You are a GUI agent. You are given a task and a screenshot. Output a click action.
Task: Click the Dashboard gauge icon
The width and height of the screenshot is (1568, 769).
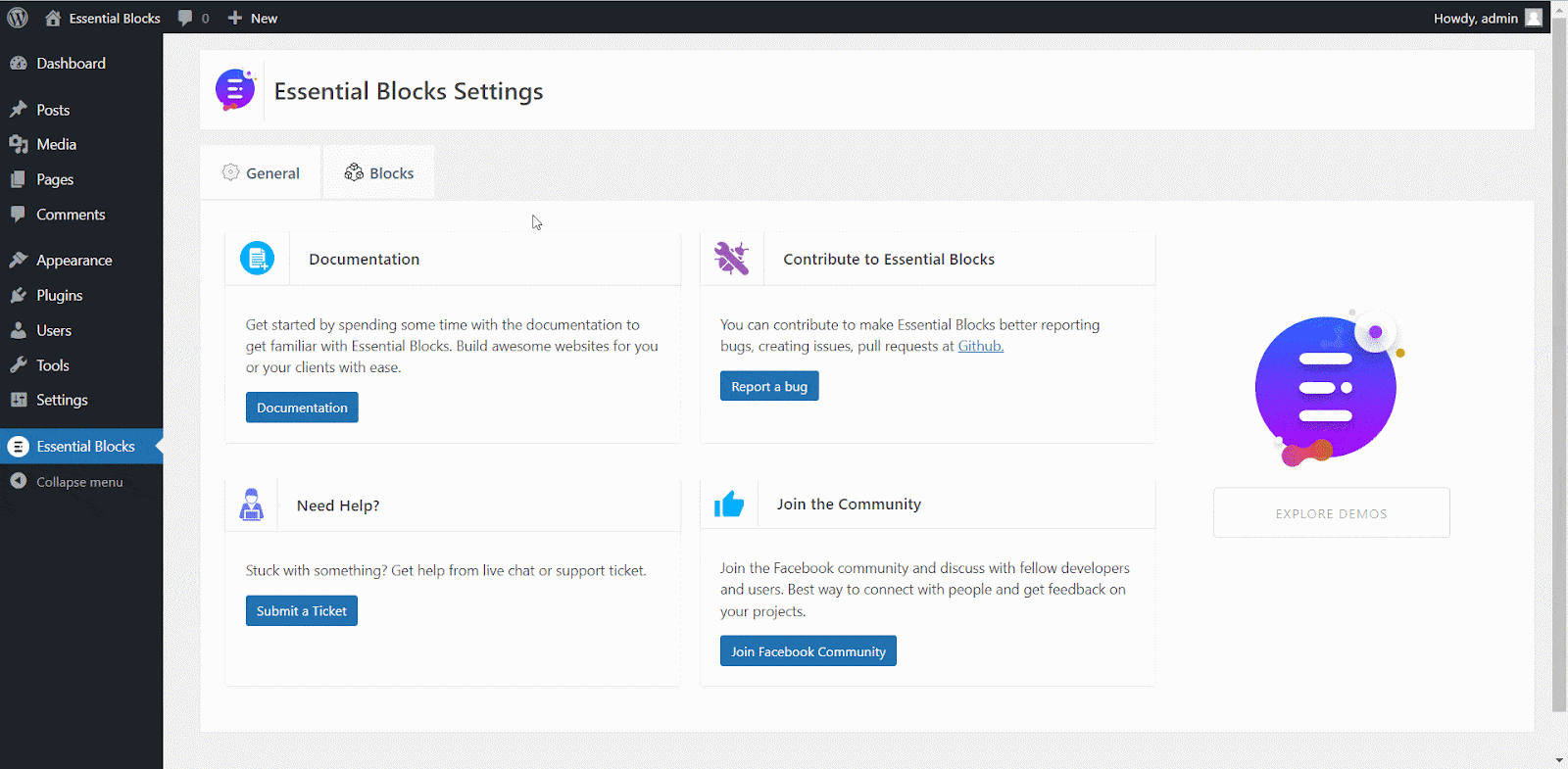[19, 63]
